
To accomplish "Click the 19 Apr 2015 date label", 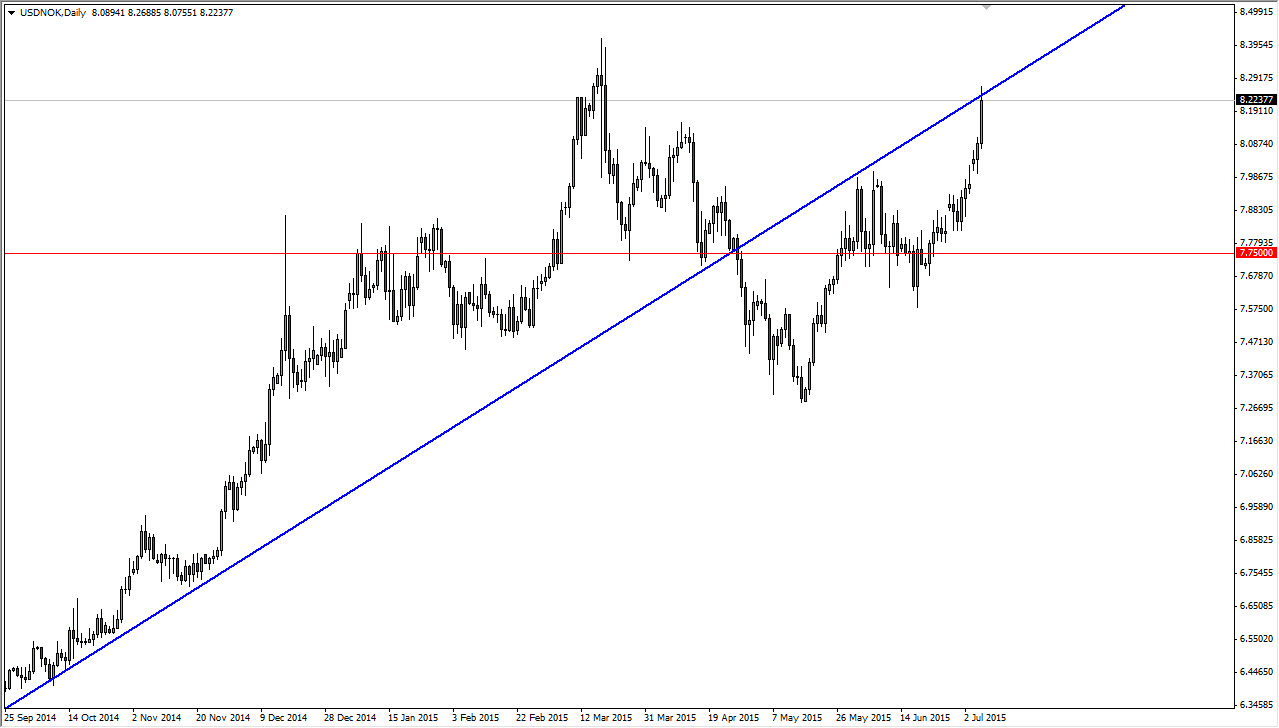I will tap(734, 717).
